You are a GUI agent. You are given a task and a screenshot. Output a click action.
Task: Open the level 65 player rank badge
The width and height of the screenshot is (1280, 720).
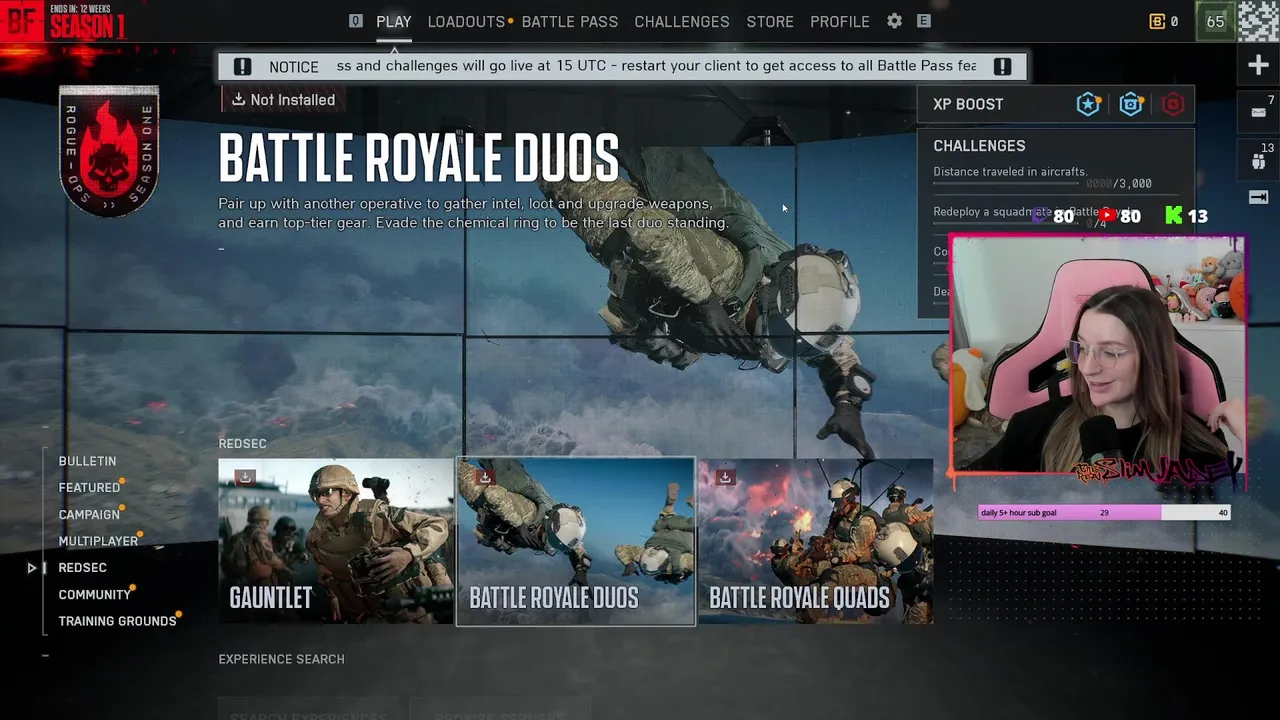click(x=1215, y=21)
